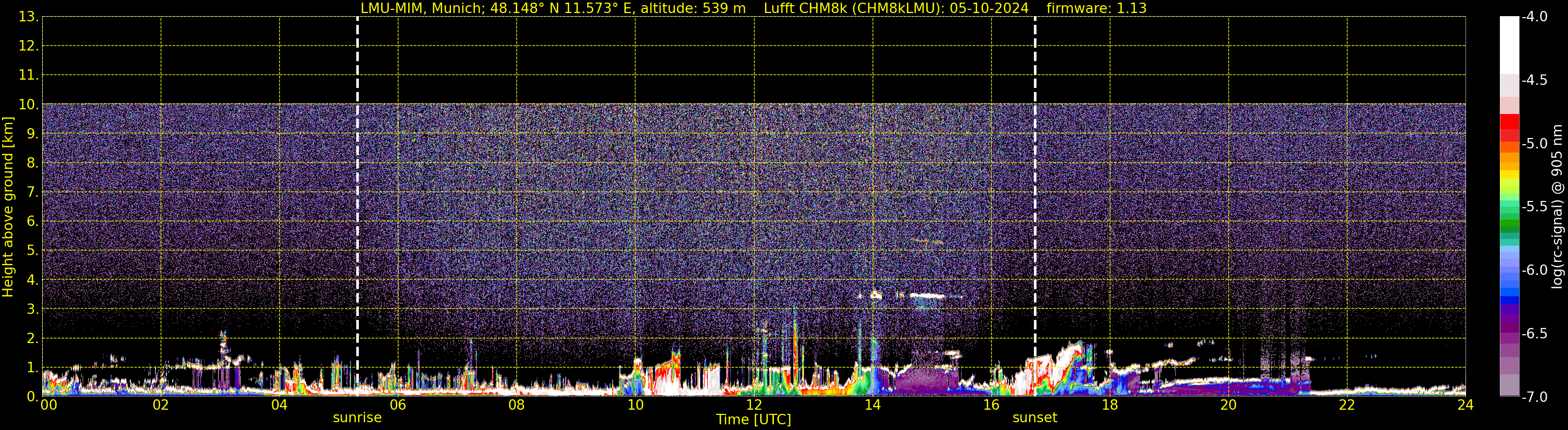Click the "22" time axis tick label
The height and width of the screenshot is (430, 1568).
click(1347, 405)
